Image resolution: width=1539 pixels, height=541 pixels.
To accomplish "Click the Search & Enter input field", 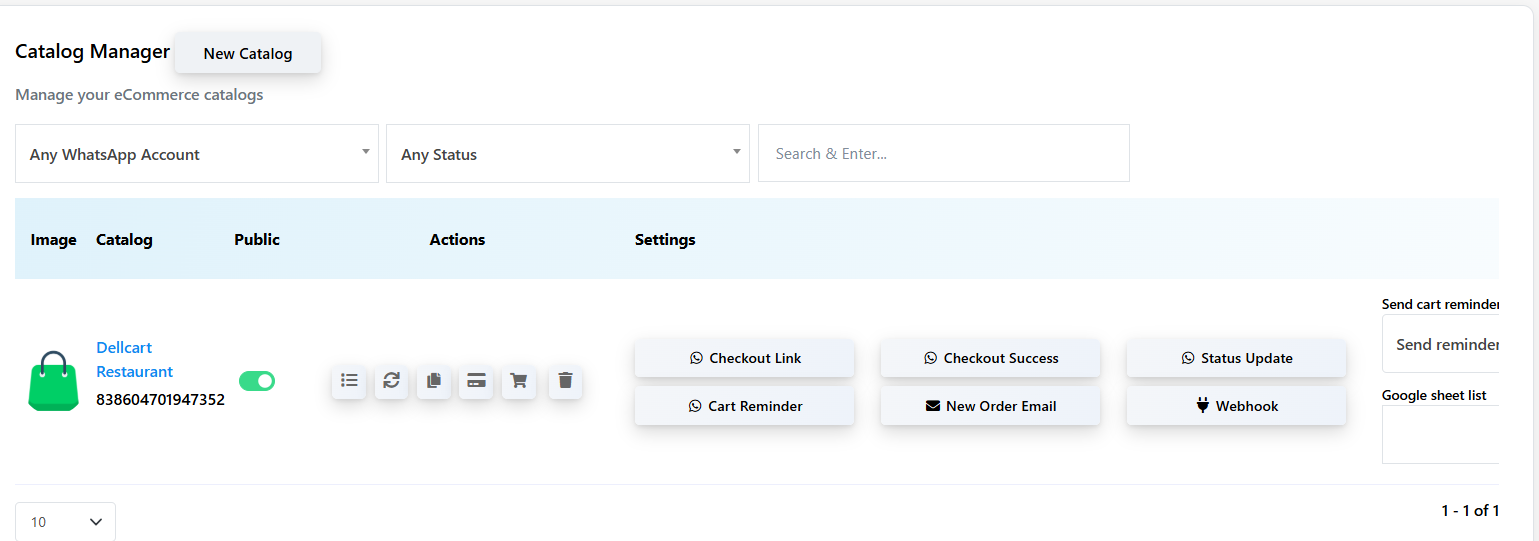I will tap(943, 154).
